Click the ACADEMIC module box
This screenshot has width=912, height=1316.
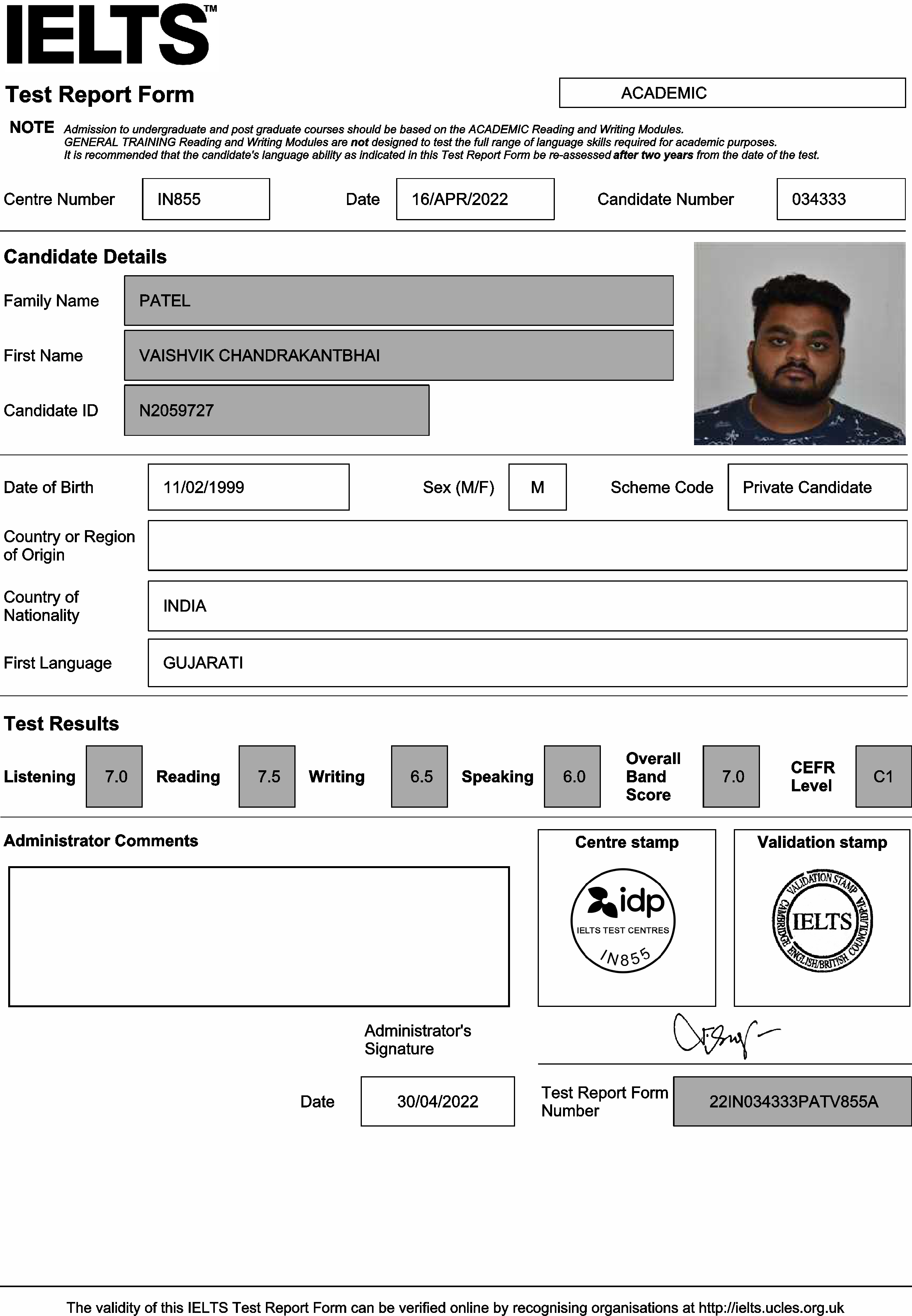(731, 92)
